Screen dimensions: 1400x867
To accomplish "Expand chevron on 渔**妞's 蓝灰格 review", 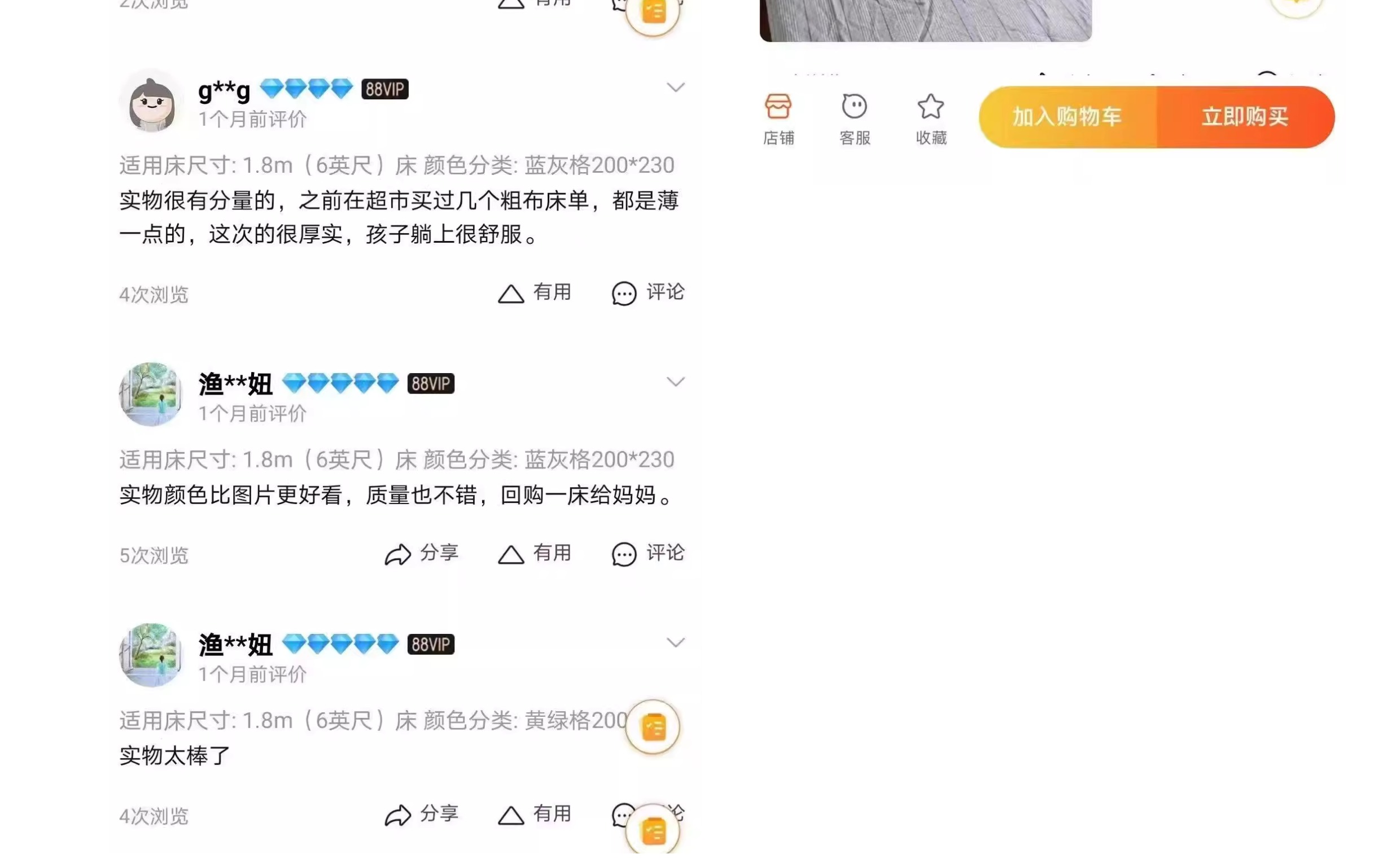I will [x=675, y=382].
